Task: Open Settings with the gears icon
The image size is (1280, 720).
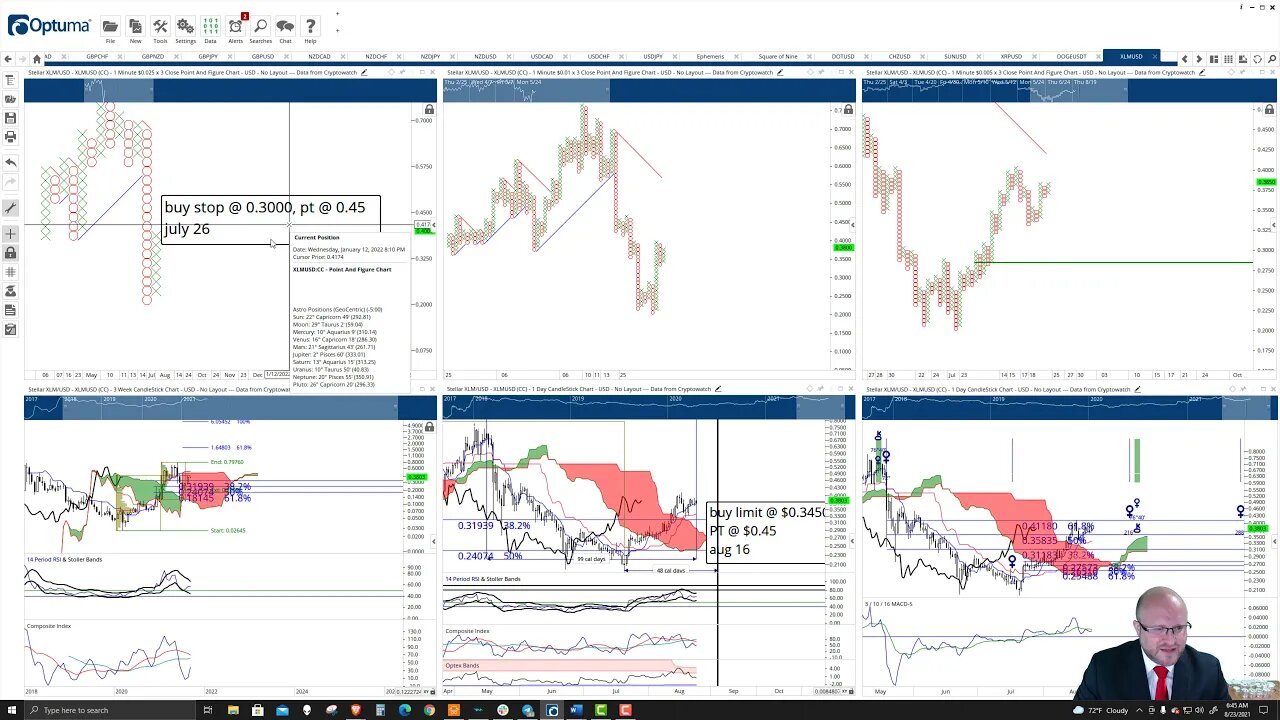Action: (x=185, y=30)
